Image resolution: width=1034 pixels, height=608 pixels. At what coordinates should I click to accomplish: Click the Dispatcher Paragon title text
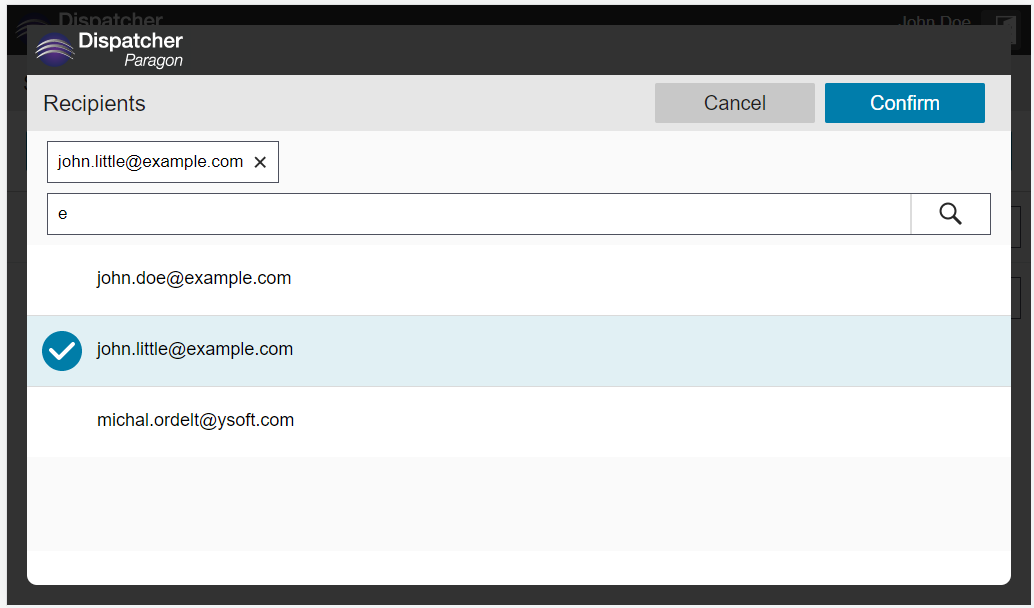point(131,50)
